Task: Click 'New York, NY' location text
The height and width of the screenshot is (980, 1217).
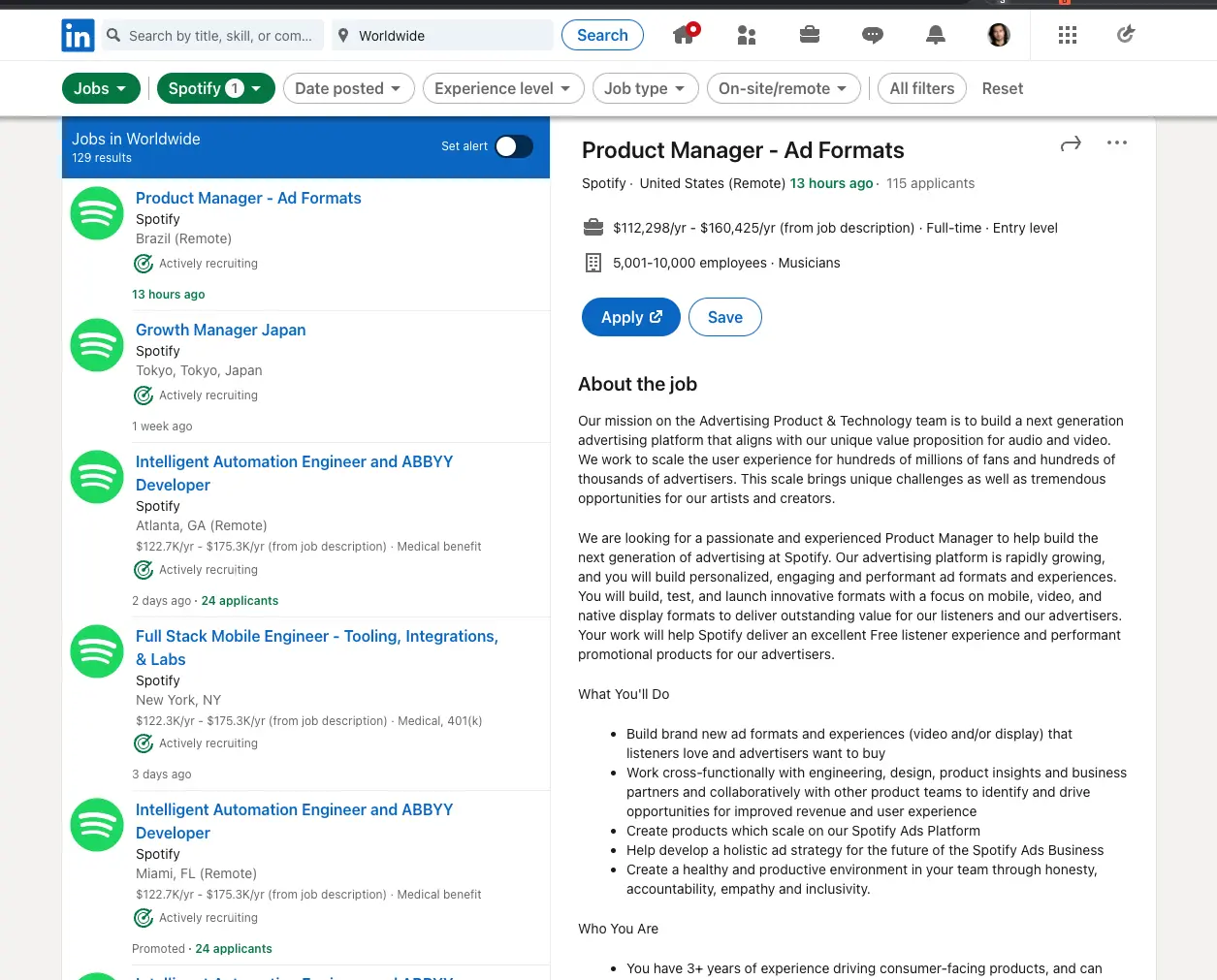Action: (x=178, y=700)
